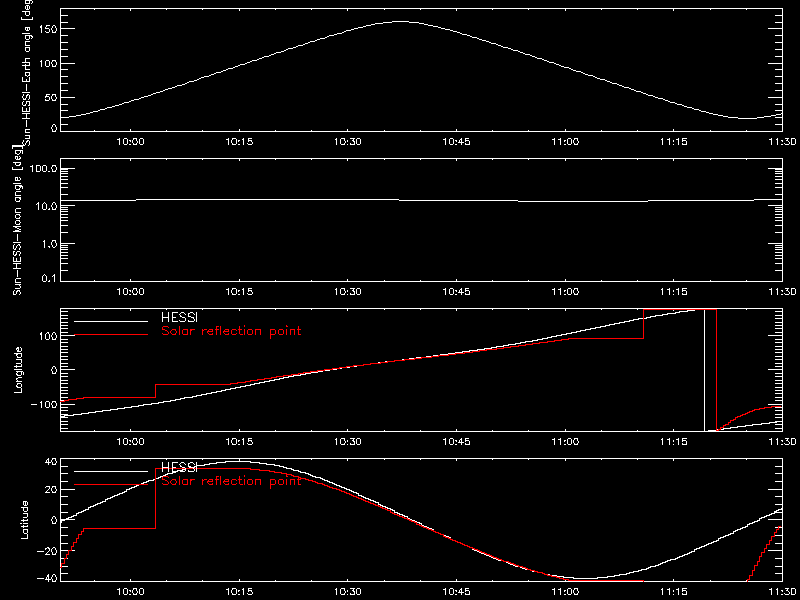Screen dimensions: 800x600
Task: Click 11:15 time label under Earth angle plot
Action: click(673, 142)
